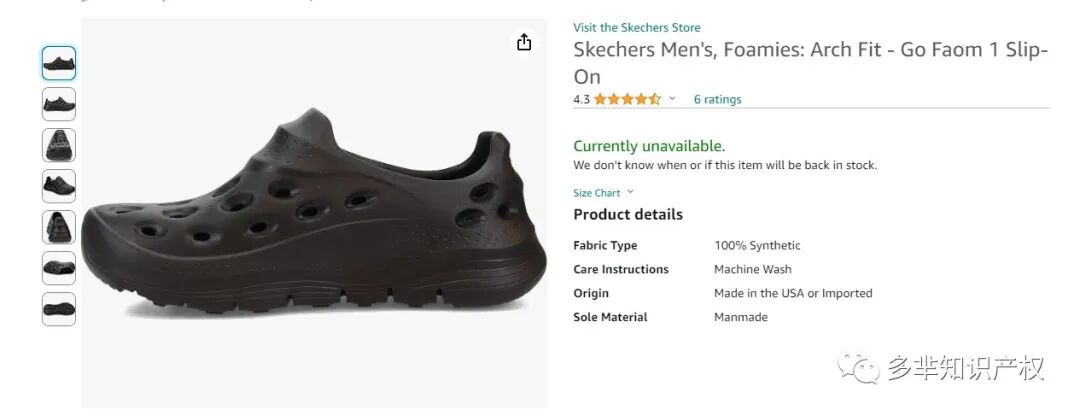Click the share icon on product image
The image size is (1080, 416).
[524, 42]
